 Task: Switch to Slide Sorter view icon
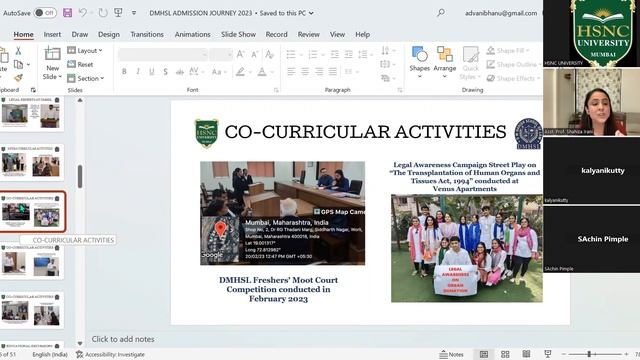505,354
